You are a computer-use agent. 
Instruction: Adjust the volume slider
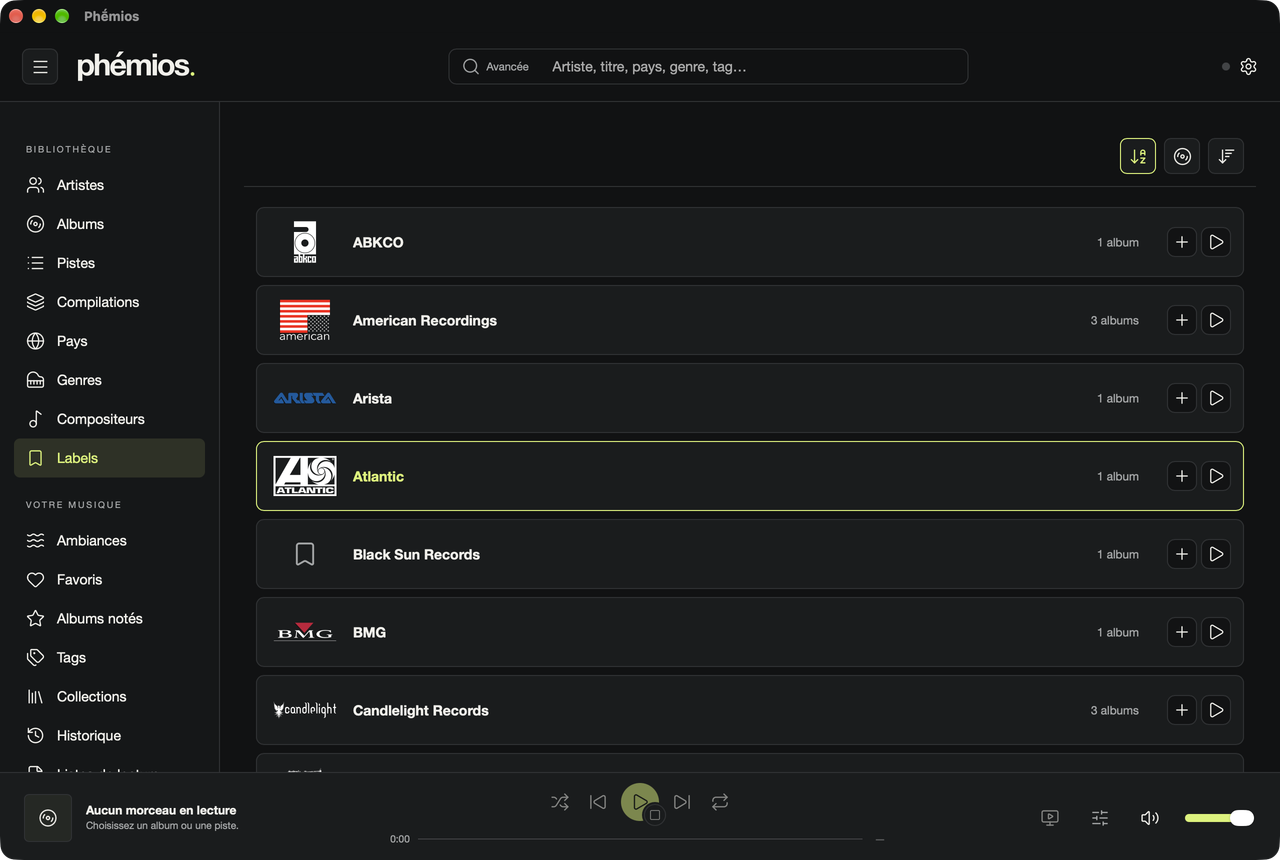pos(1219,818)
